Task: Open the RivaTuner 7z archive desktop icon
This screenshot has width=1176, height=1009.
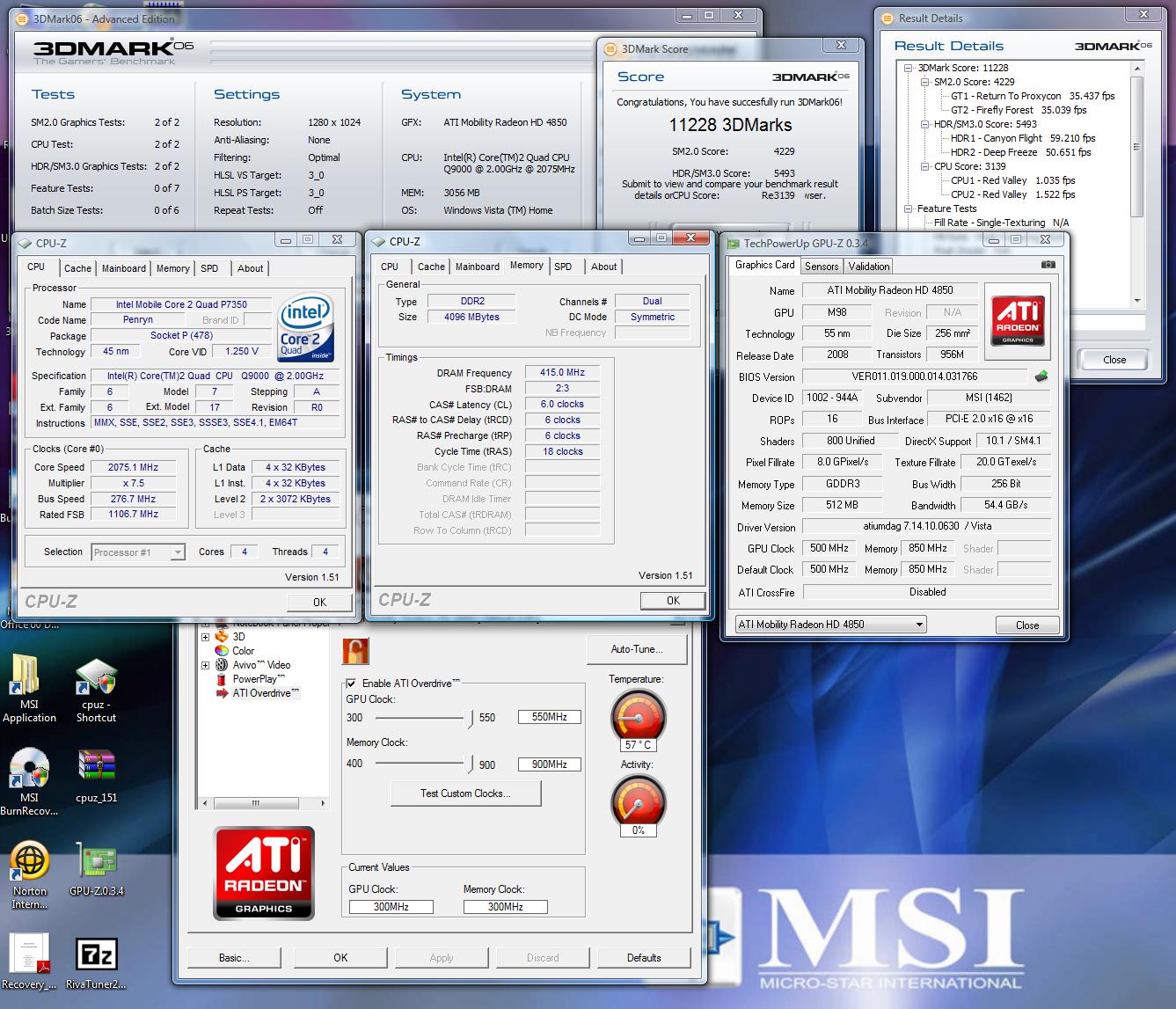Action: coord(96,963)
